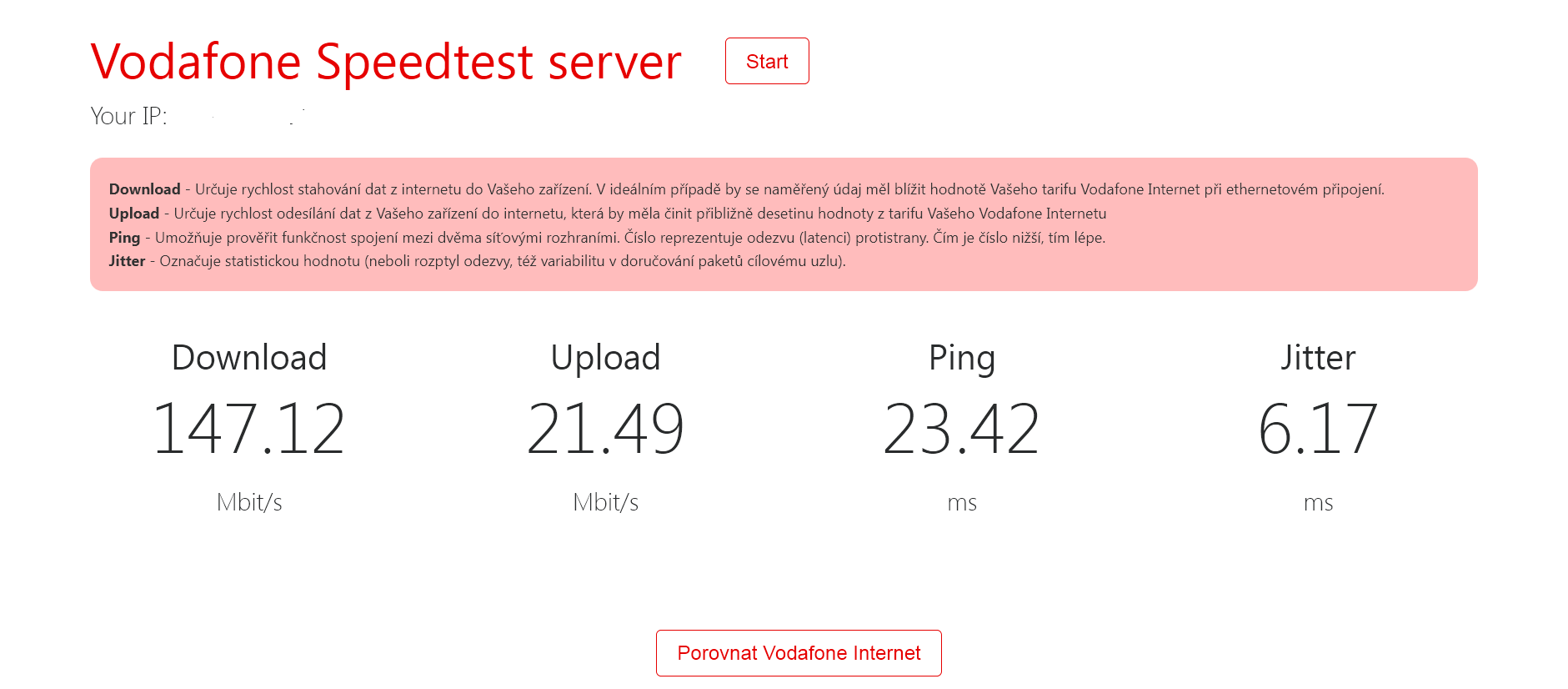Click the large Ping result heading
The image size is (1568, 689).
pos(961,357)
